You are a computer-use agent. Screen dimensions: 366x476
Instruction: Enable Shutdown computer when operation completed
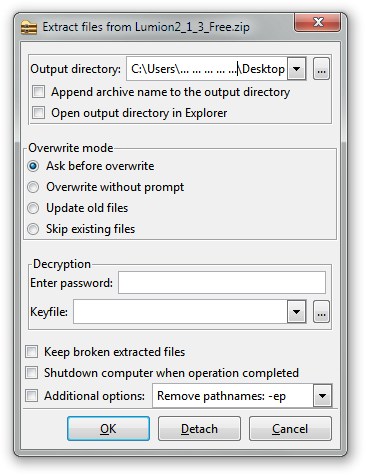point(32,373)
